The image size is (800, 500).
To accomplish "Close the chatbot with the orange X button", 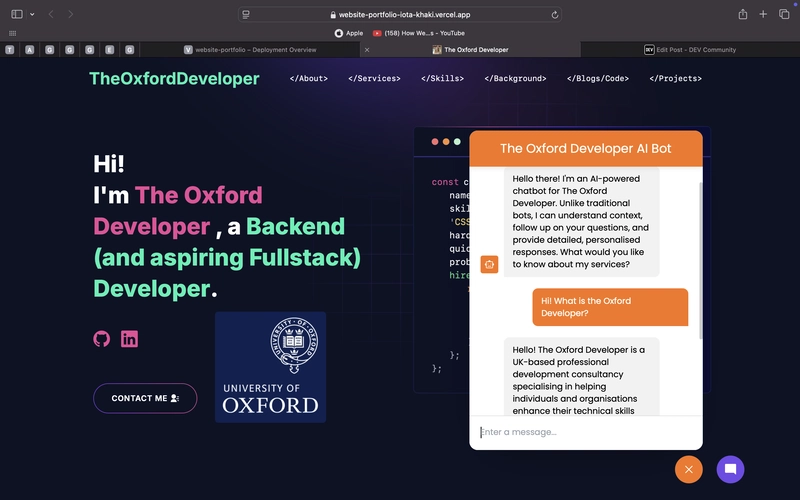I will [x=688, y=469].
